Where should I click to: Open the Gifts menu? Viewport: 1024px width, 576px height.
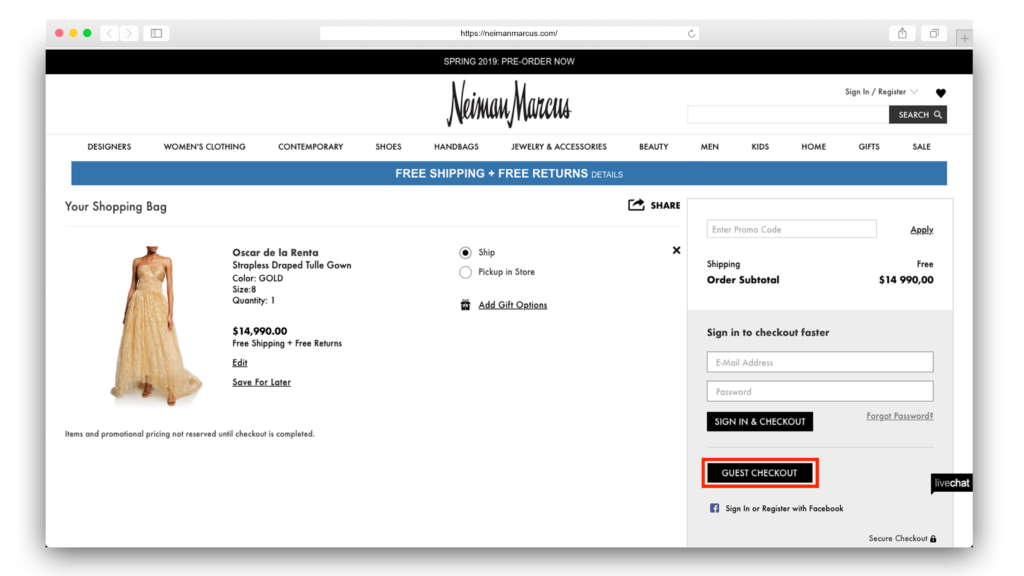[869, 147]
